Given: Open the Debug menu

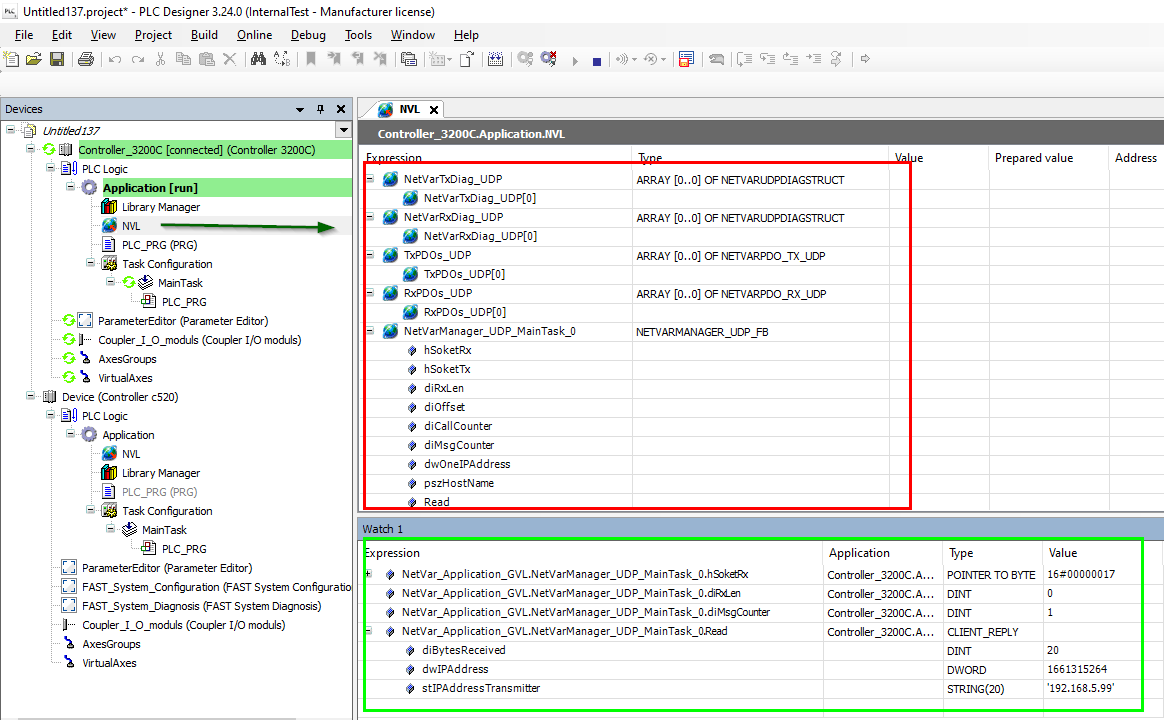Looking at the screenshot, I should pos(308,35).
